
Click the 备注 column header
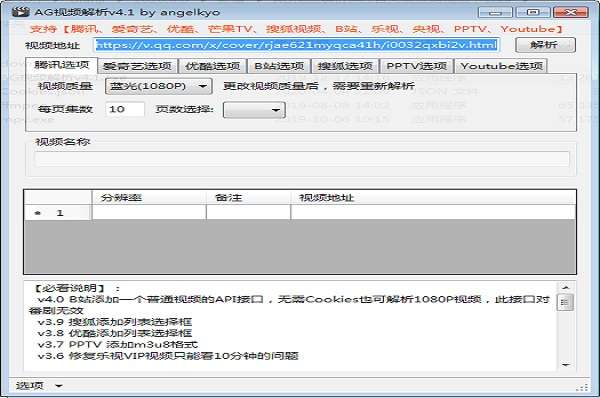(248, 197)
